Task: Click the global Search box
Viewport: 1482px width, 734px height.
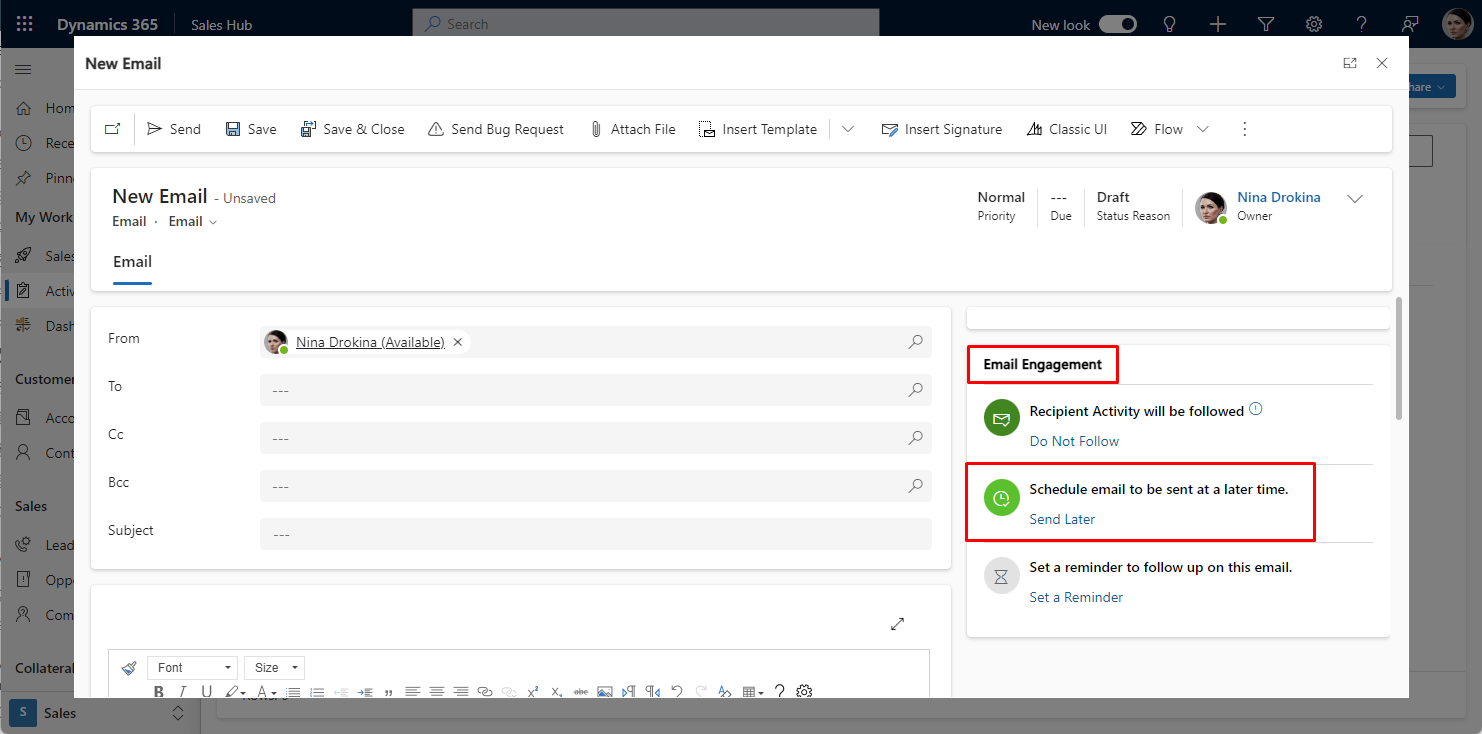Action: [x=646, y=23]
